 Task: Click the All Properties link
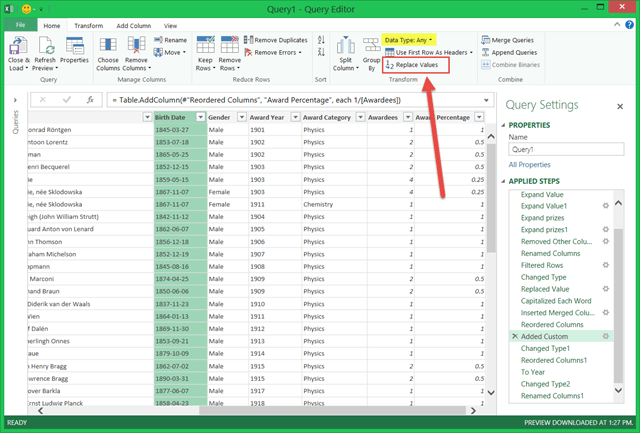528,163
